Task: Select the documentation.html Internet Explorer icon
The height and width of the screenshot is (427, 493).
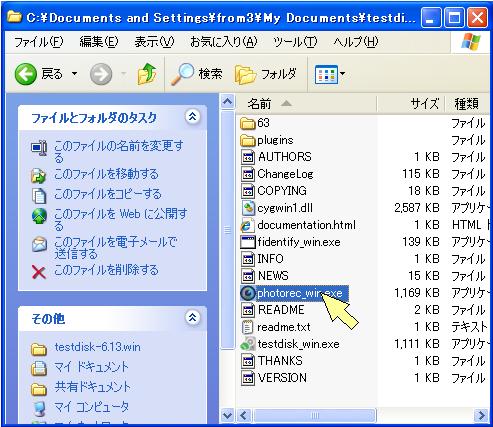Action: point(247,225)
